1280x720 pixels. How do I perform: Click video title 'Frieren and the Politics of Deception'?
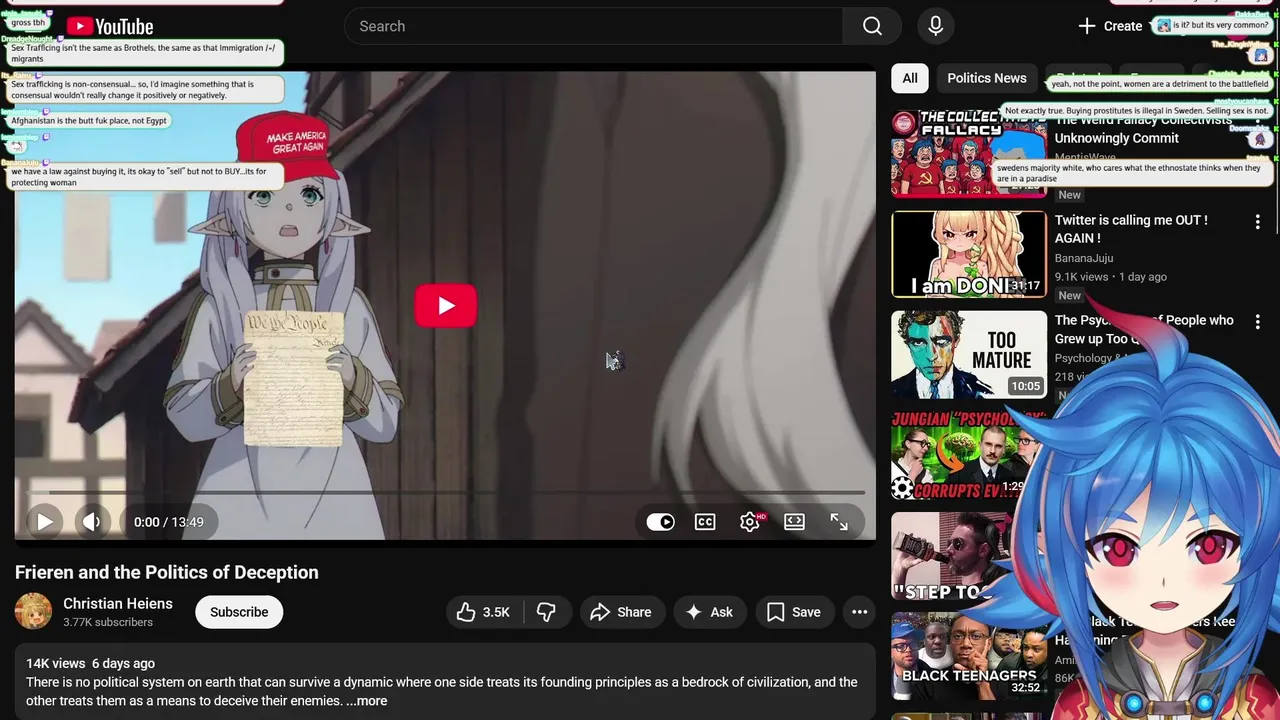167,572
